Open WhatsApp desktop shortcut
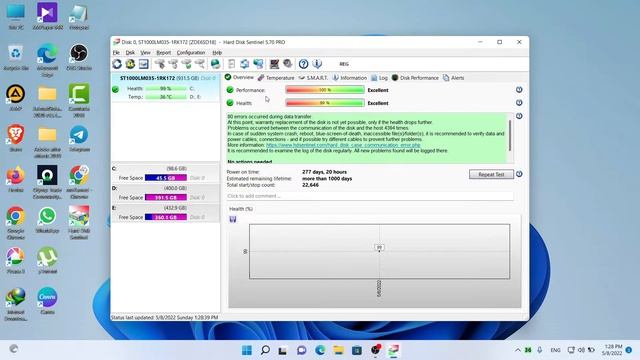 47,220
